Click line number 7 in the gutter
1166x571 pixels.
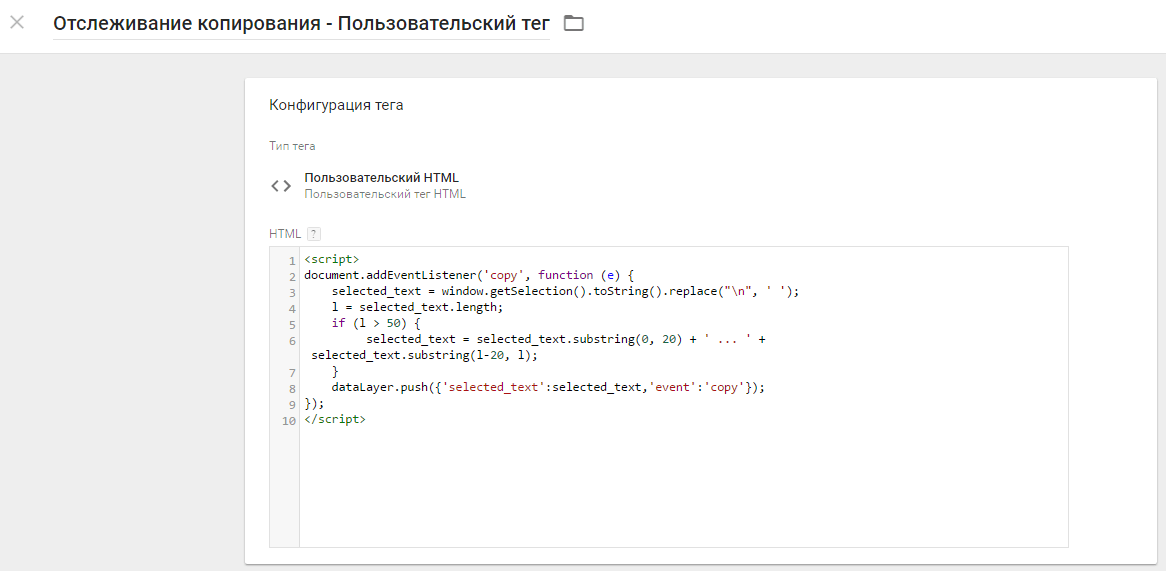pyautogui.click(x=292, y=372)
